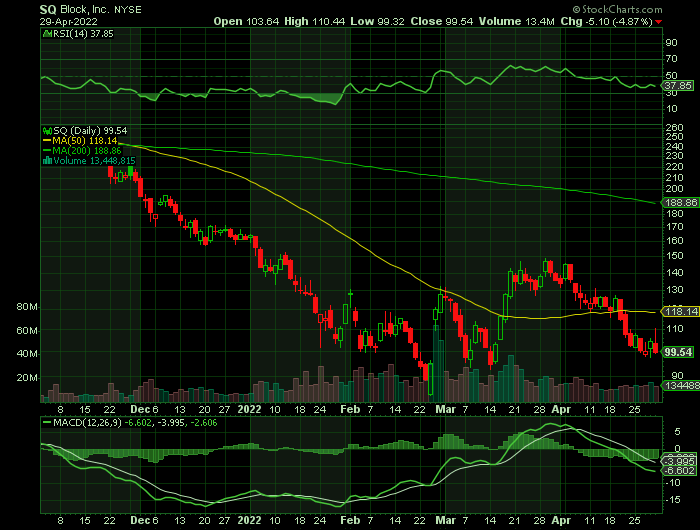This screenshot has height=530, width=700.
Task: Click the RSI(14) 37.85 legend label
Action: pyautogui.click(x=83, y=34)
